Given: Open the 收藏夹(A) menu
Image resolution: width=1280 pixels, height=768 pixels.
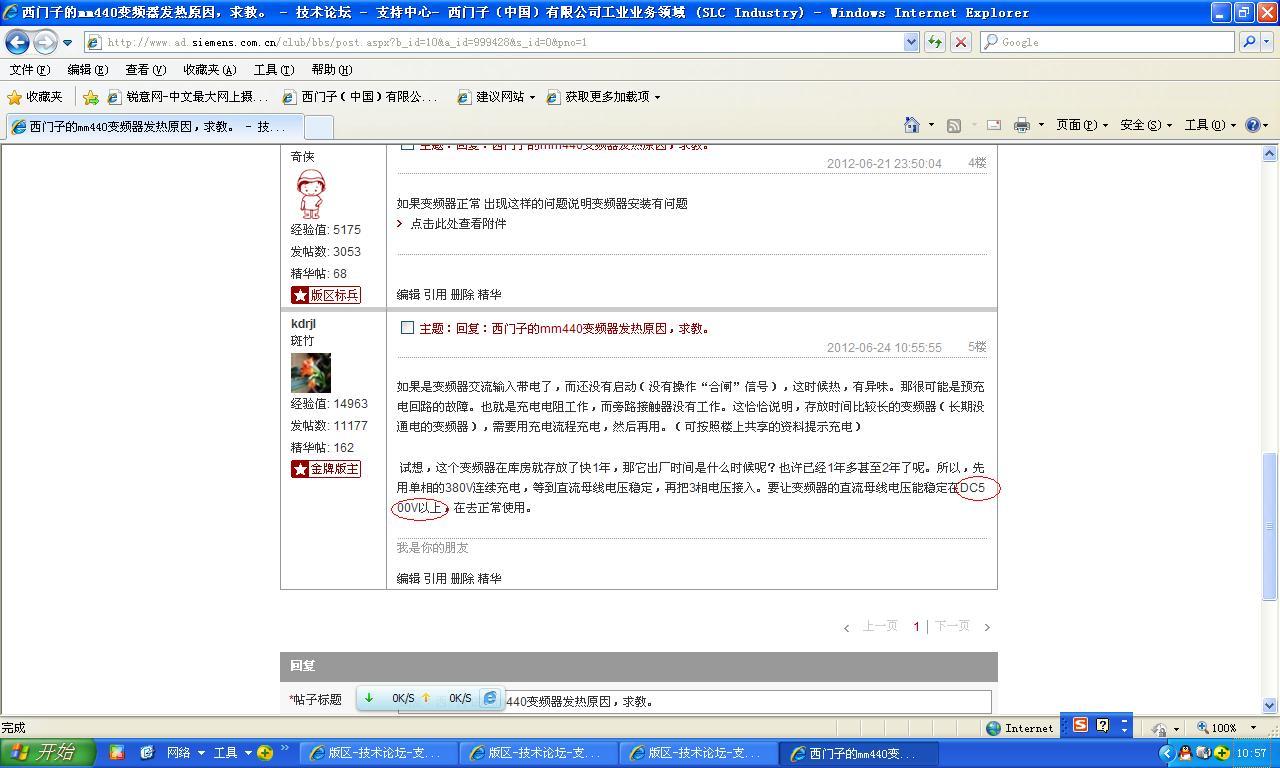Looking at the screenshot, I should (209, 70).
